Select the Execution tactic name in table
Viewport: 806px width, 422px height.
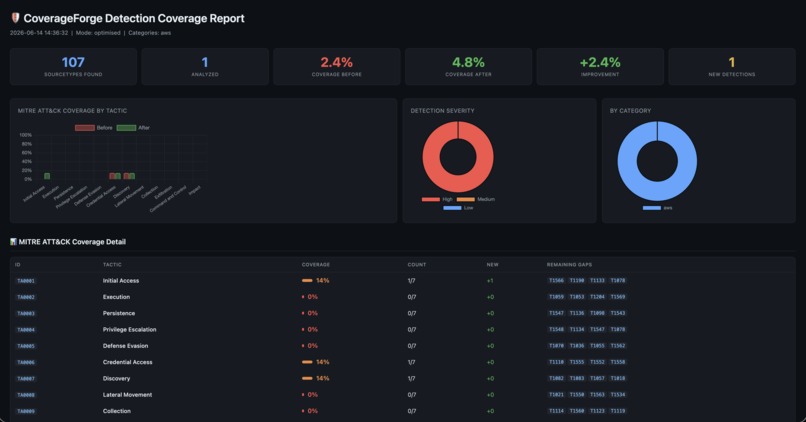[x=116, y=297]
